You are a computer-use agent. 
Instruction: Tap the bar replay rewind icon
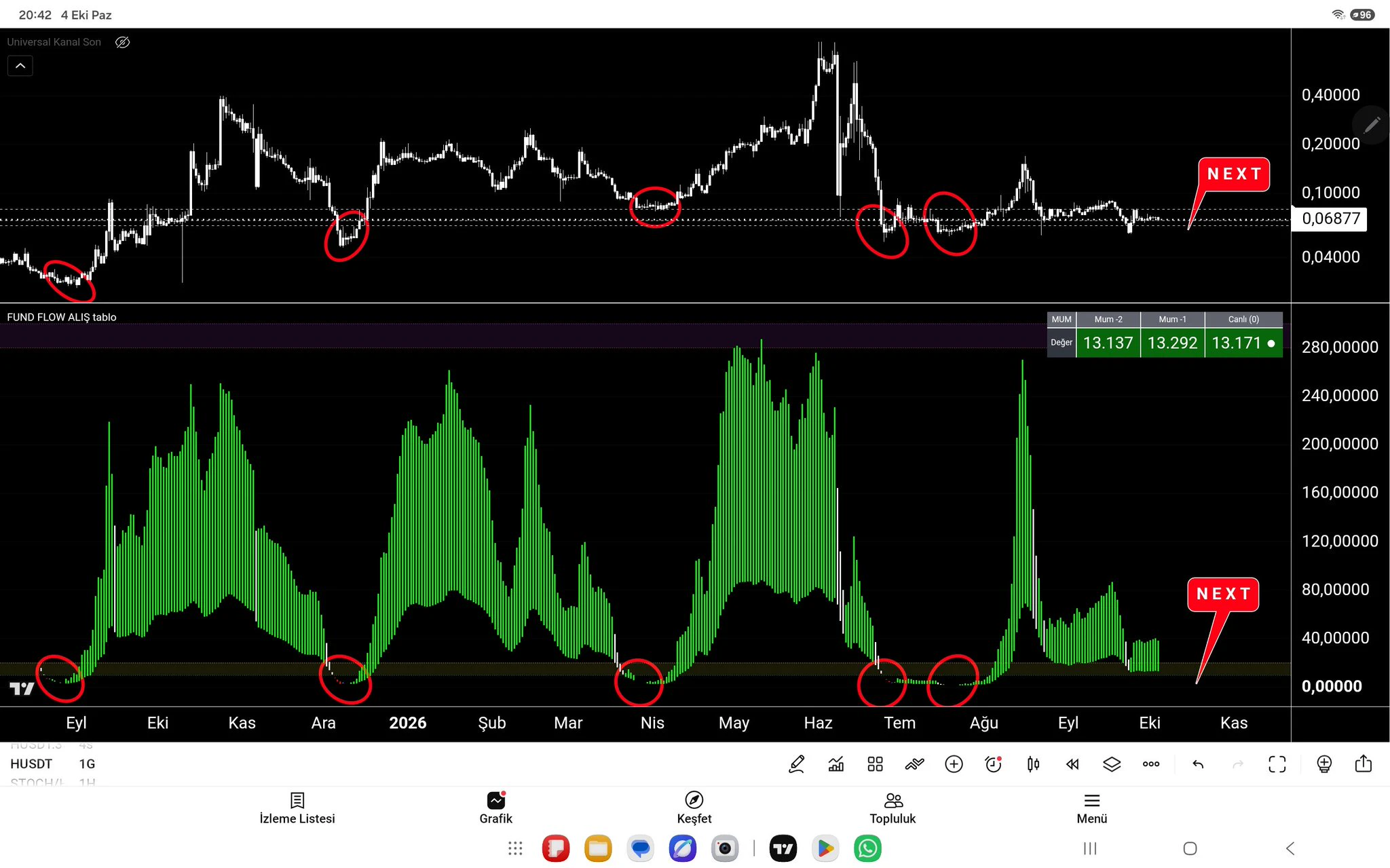pyautogui.click(x=1072, y=764)
